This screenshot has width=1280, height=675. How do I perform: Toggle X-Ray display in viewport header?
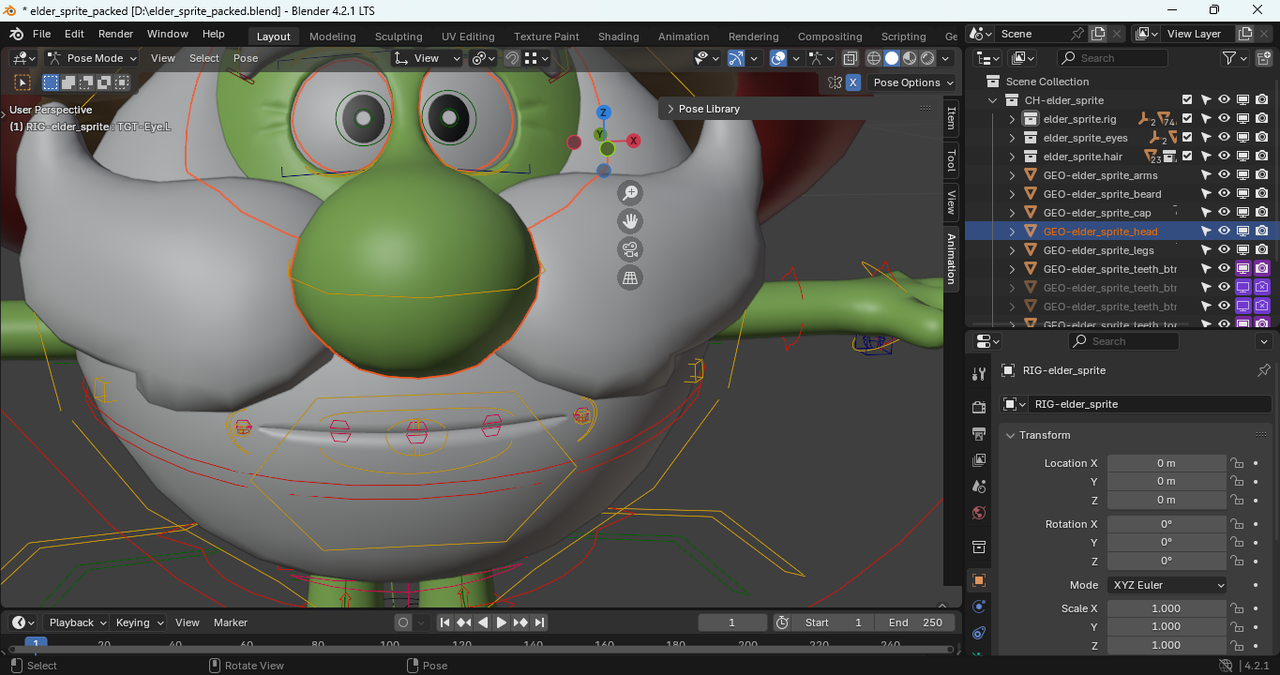tap(850, 58)
